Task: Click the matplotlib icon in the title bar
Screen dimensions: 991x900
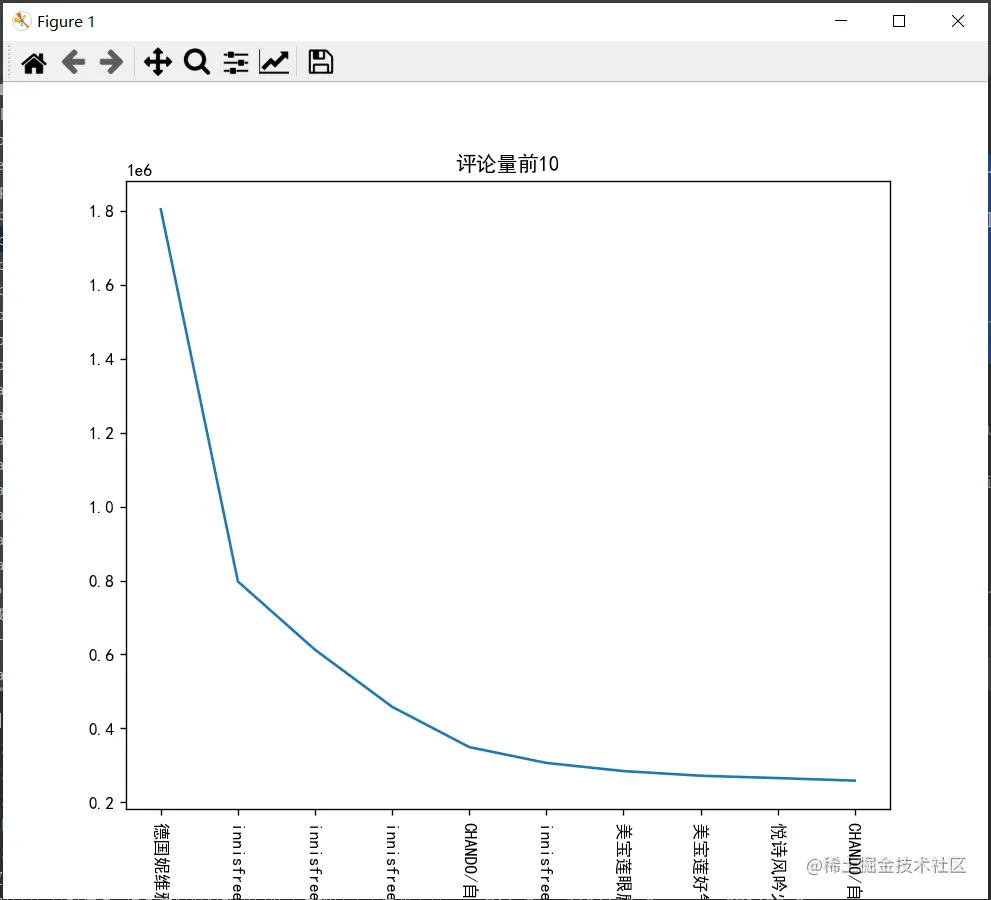Action: click(21, 21)
